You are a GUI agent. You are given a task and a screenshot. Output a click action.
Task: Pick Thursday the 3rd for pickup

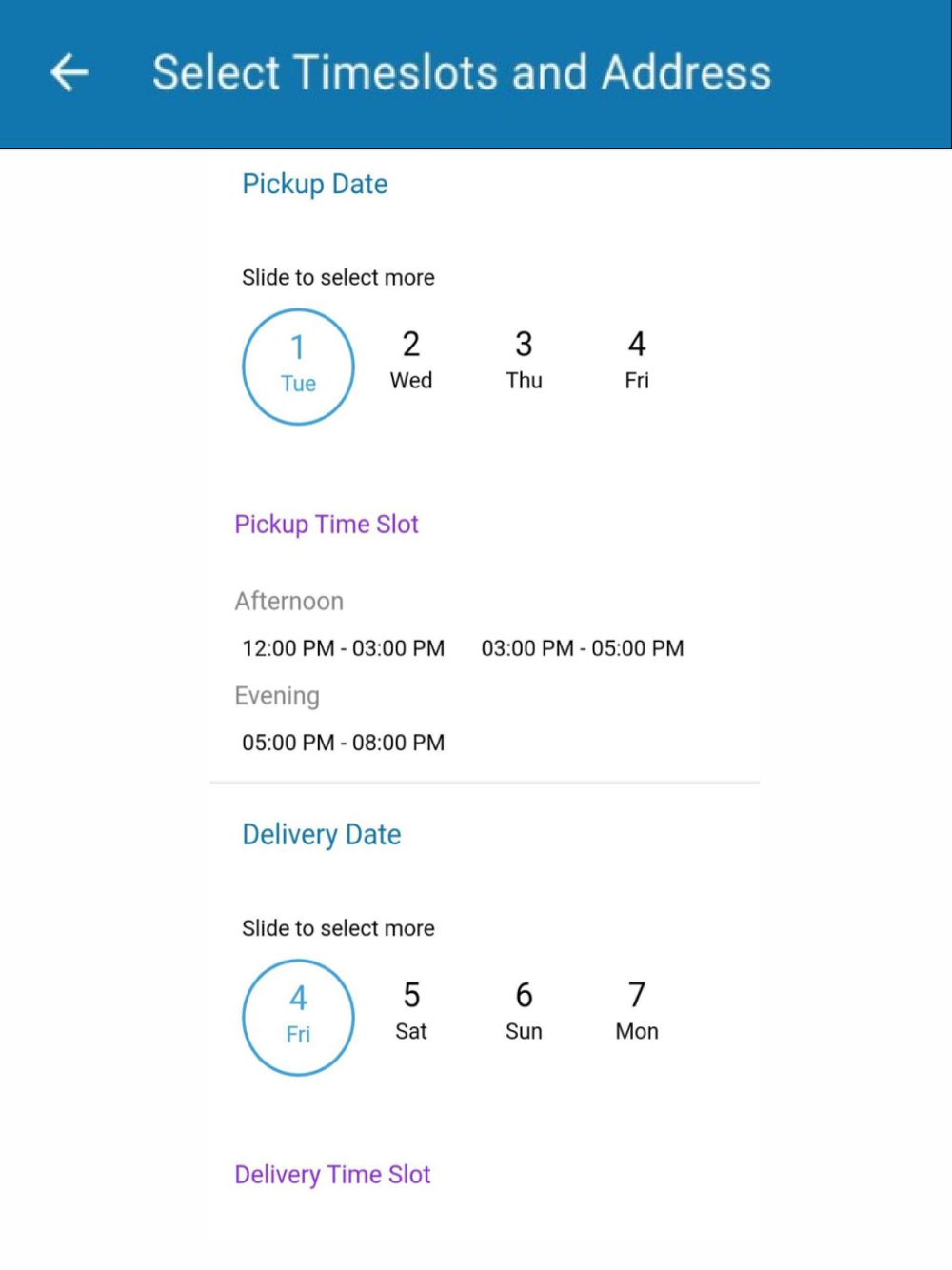coord(524,360)
